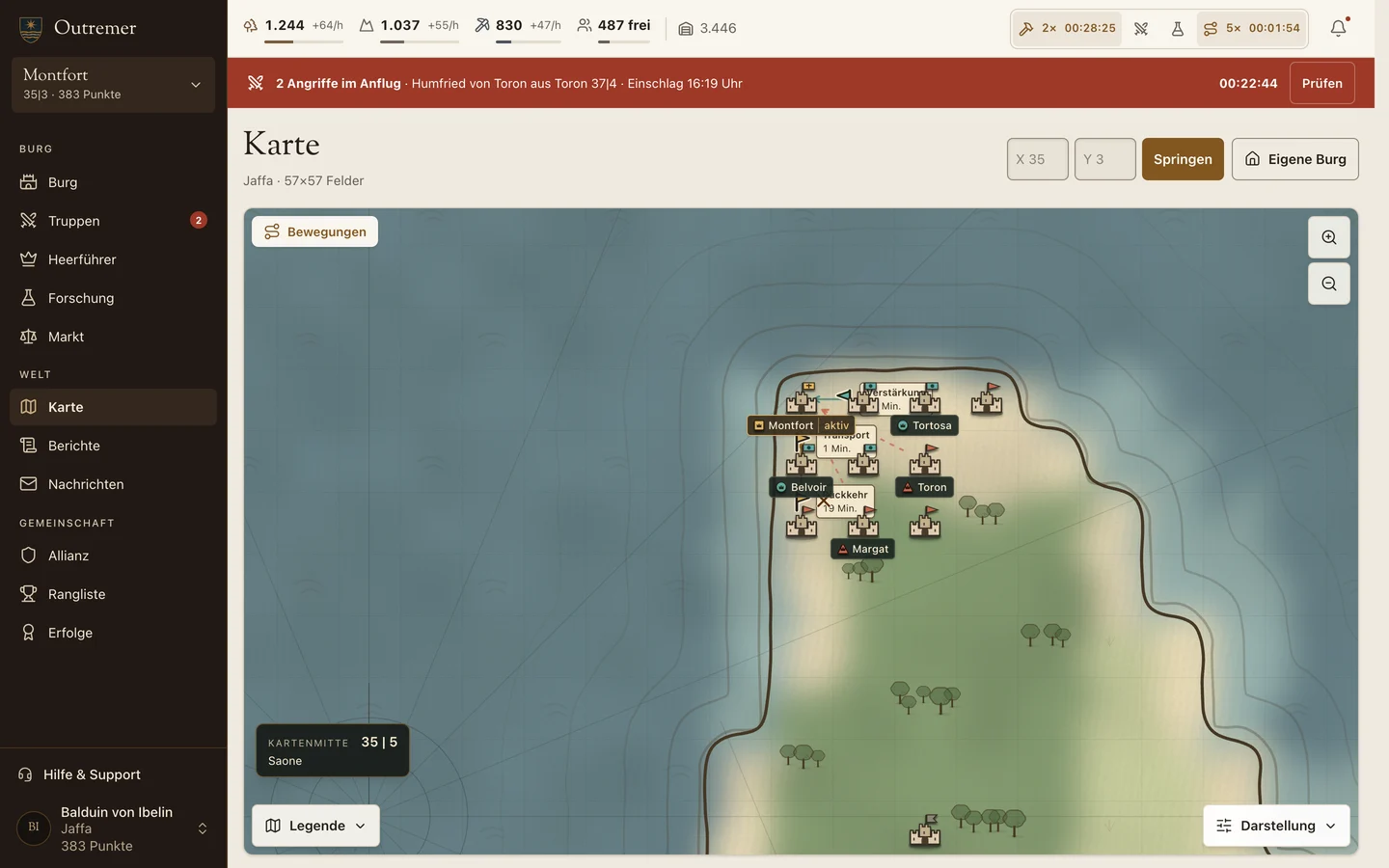Open the Darstellung display options dropdown

coord(1276,826)
